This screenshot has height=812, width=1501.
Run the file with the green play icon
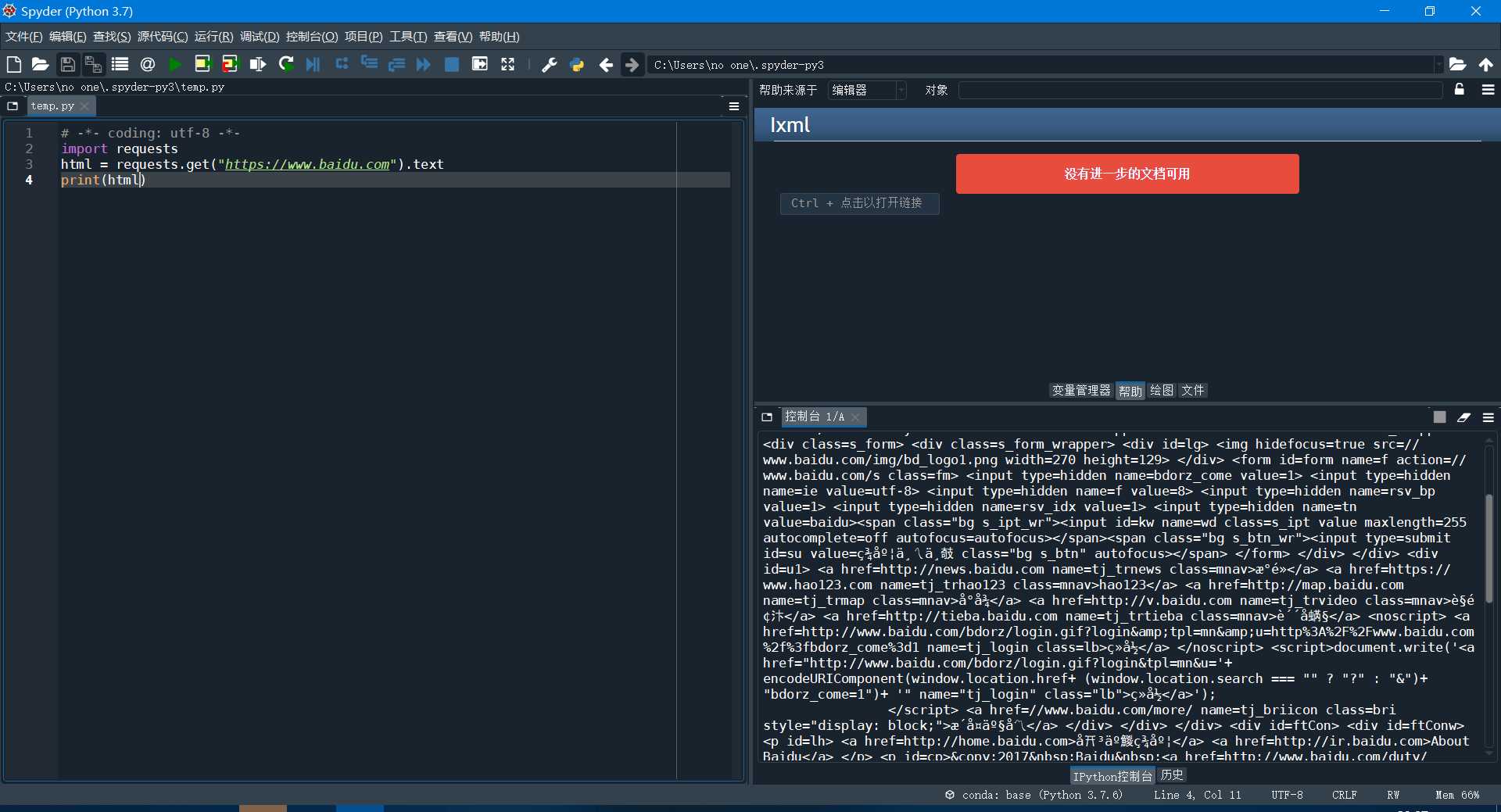click(175, 64)
